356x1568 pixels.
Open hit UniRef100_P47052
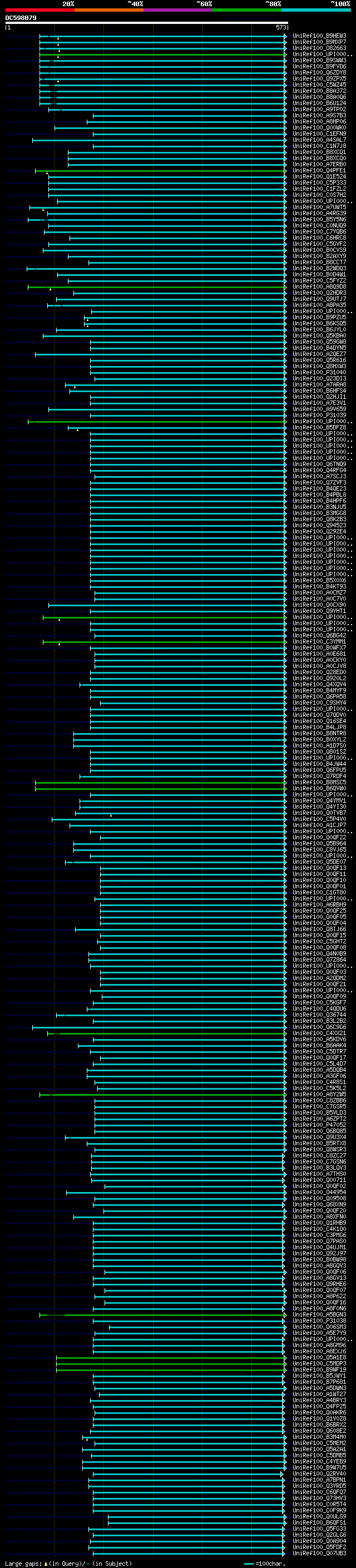pyautogui.click(x=319, y=1125)
